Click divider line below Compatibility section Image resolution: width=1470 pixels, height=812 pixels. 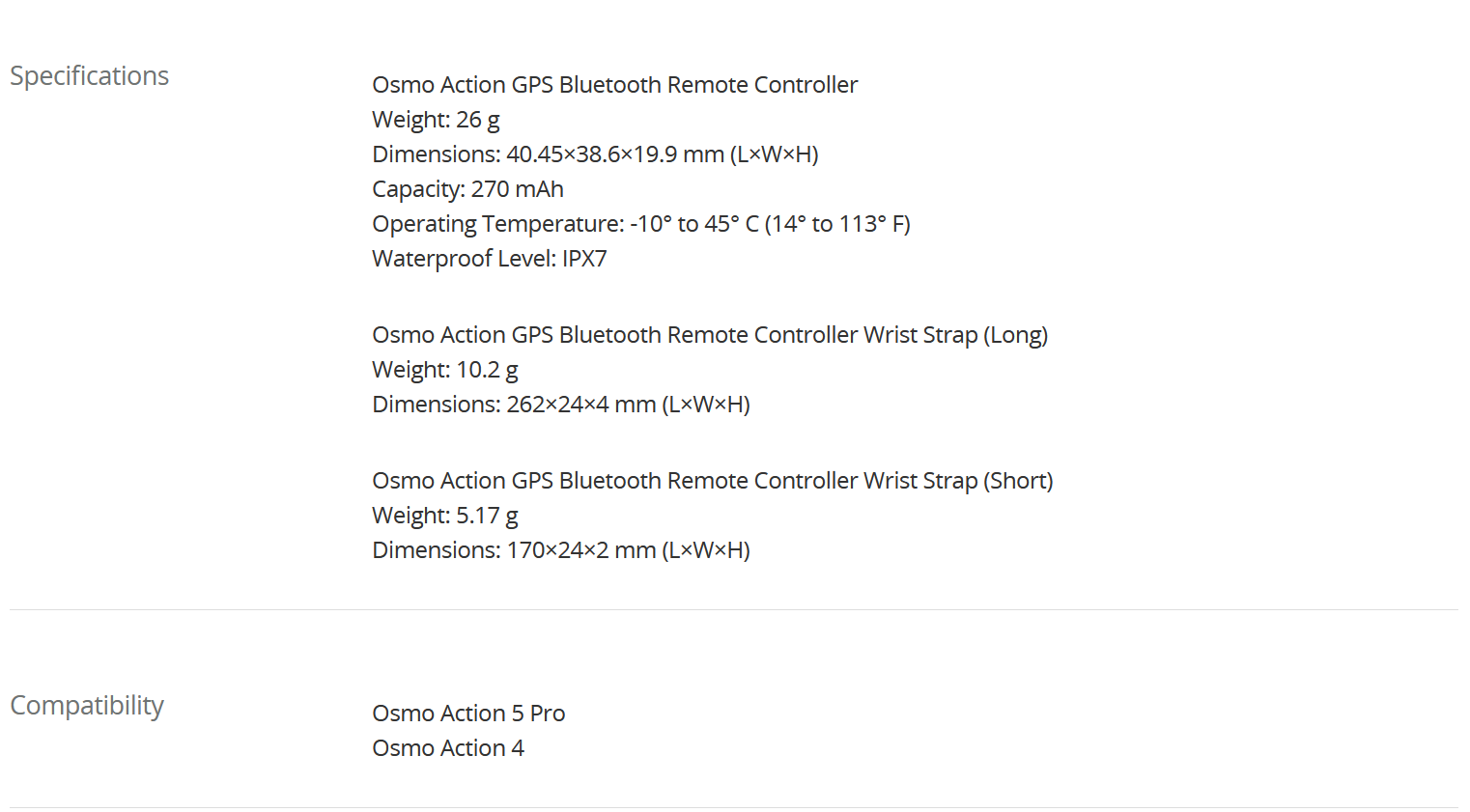point(734,807)
